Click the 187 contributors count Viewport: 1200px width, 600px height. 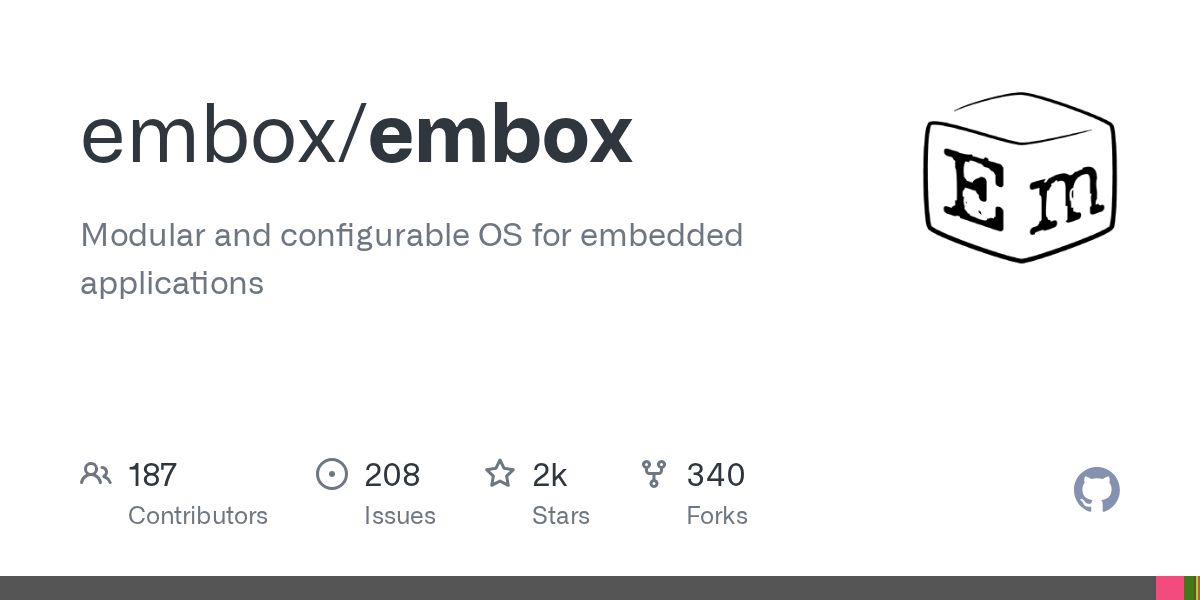(x=153, y=475)
